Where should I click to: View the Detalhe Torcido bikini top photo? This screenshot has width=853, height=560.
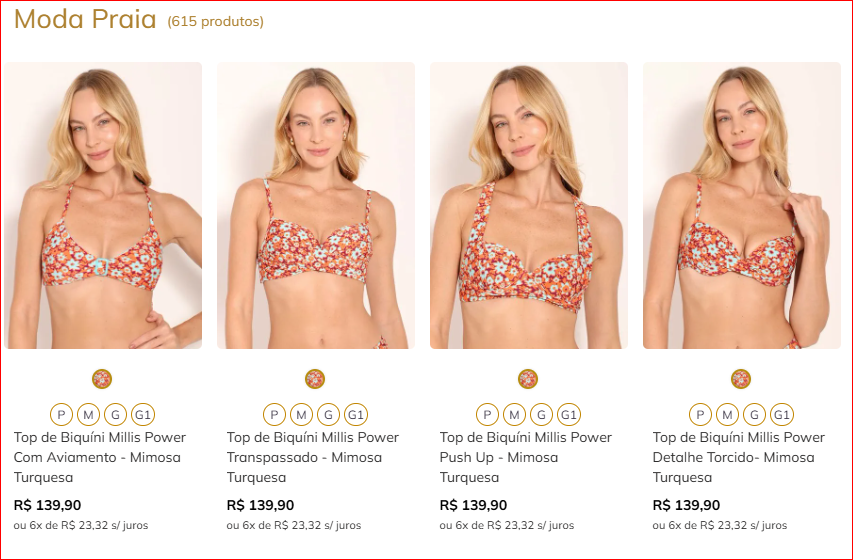click(742, 205)
